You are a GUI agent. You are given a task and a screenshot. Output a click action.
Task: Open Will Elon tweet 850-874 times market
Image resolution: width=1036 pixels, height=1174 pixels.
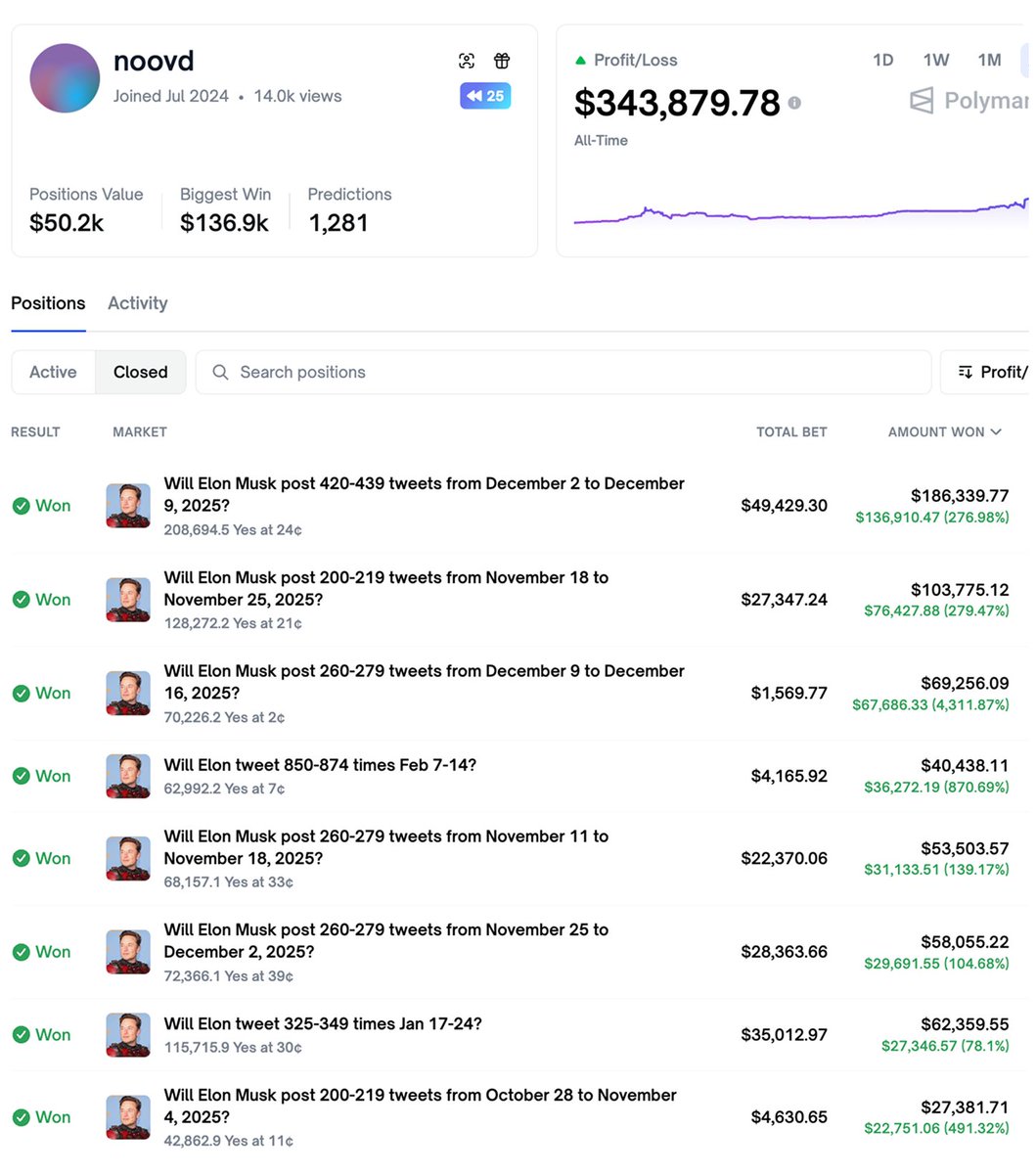(x=320, y=765)
